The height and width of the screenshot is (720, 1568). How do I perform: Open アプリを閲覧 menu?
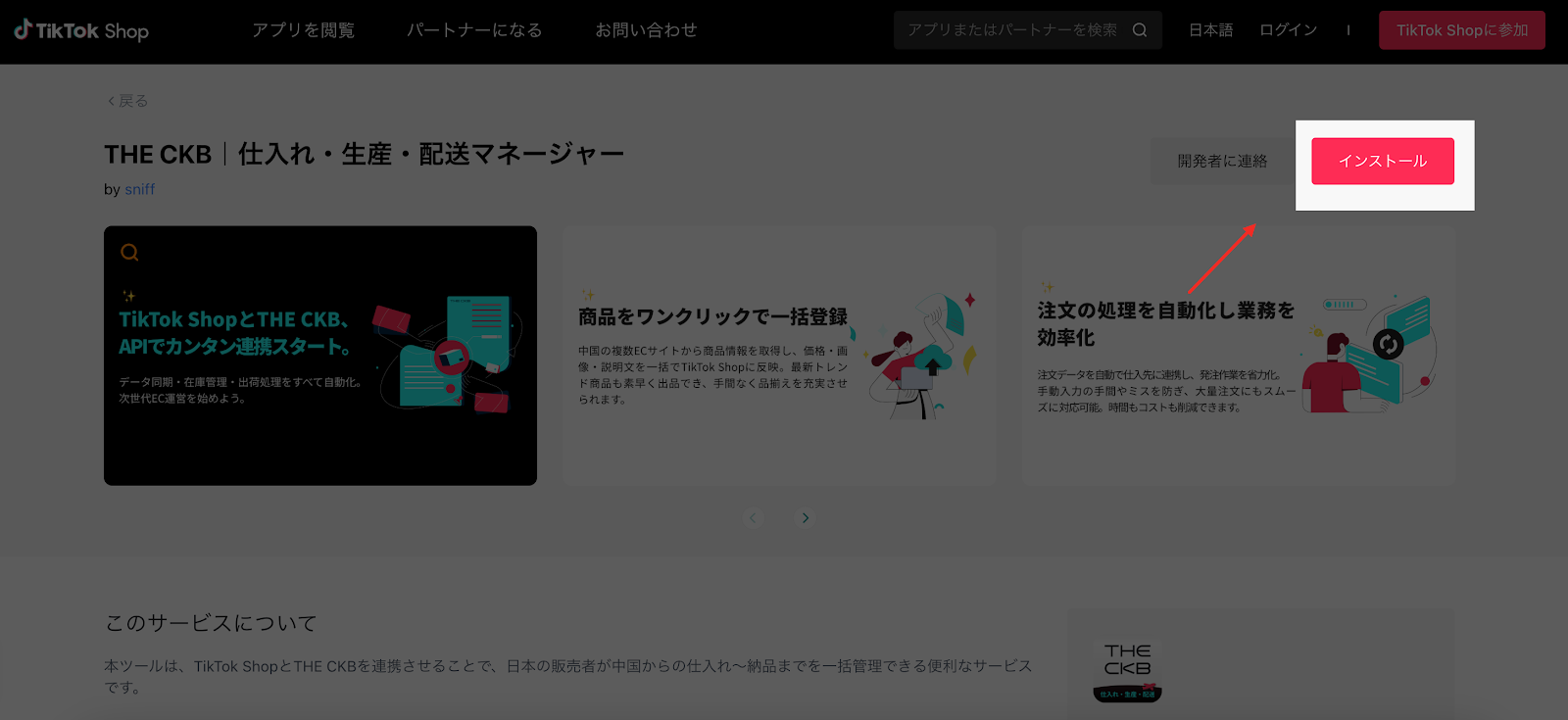coord(304,30)
